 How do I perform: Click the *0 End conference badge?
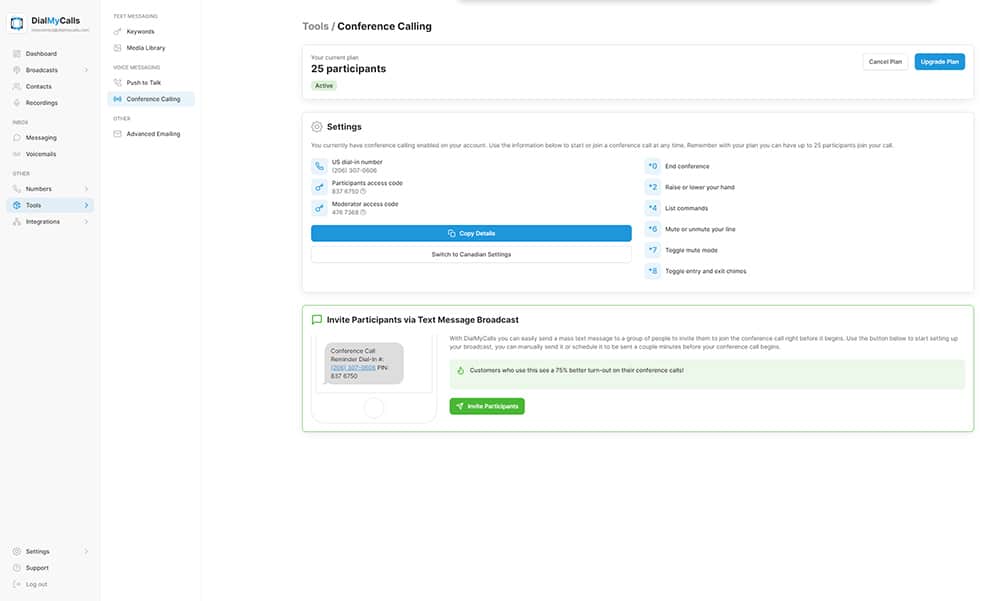click(x=653, y=166)
